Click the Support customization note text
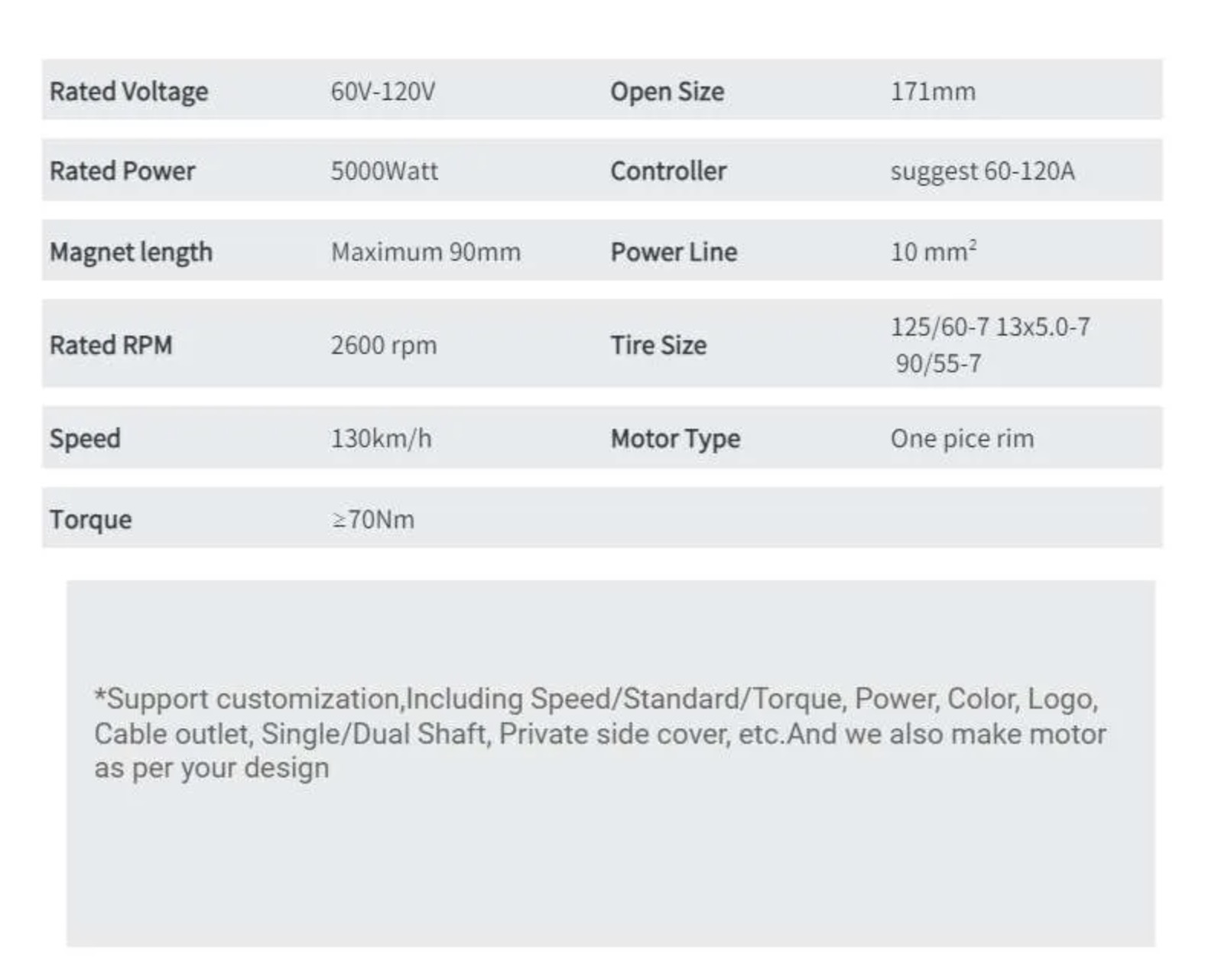This screenshot has width=1205, height=980. point(600,733)
